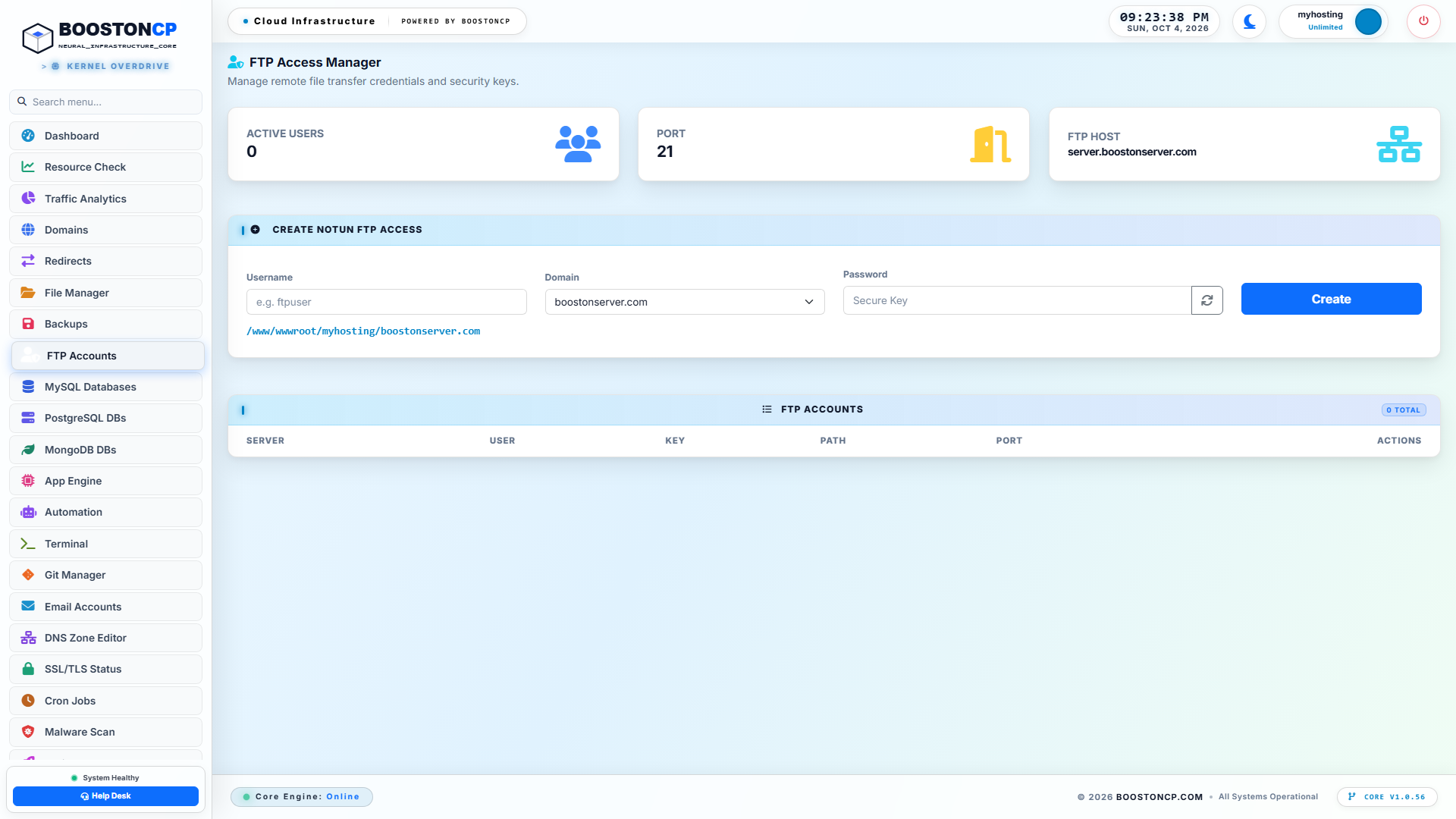
Task: Click the Domains globe icon
Action: pos(28,230)
